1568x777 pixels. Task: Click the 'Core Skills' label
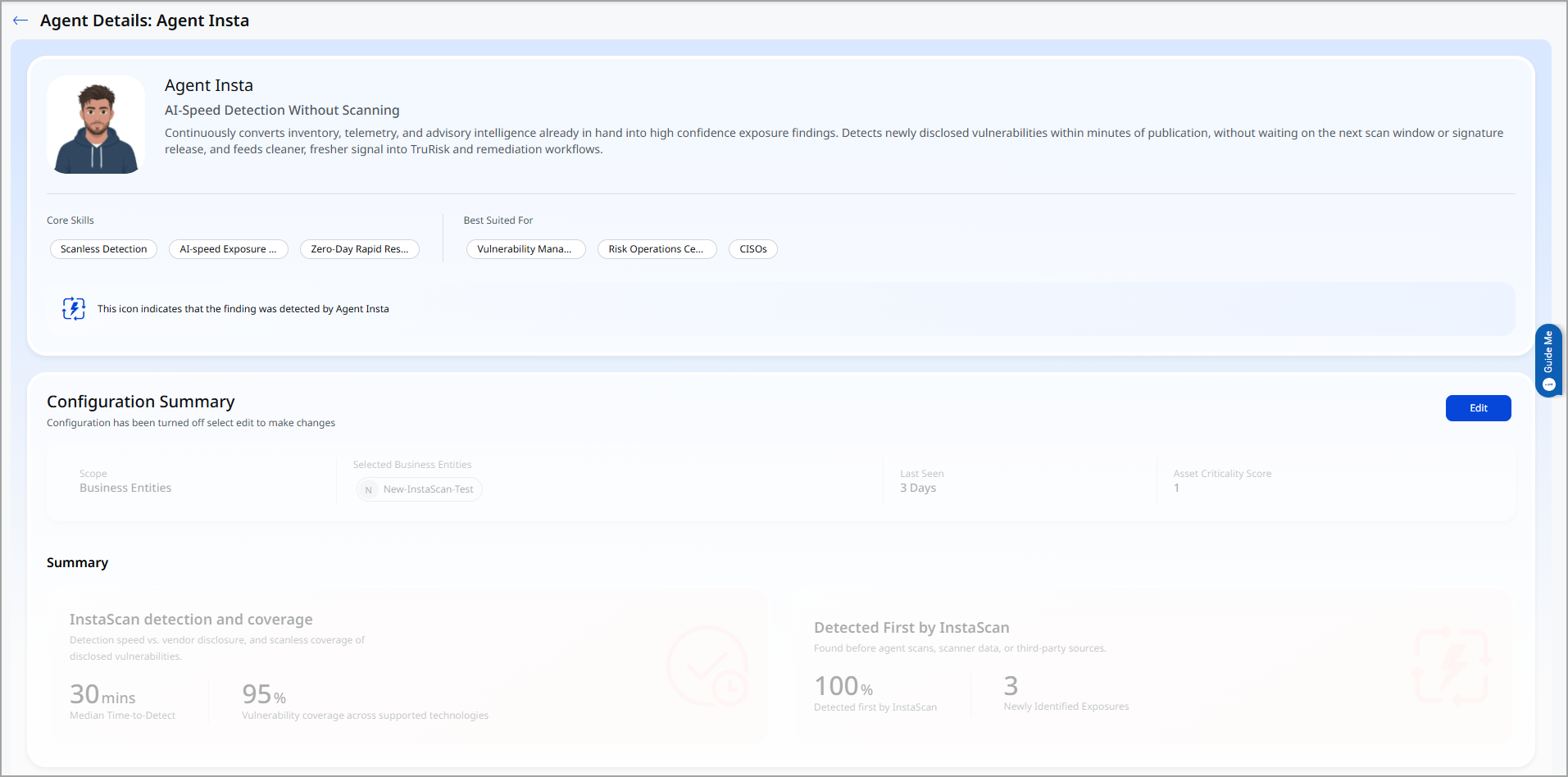70,220
